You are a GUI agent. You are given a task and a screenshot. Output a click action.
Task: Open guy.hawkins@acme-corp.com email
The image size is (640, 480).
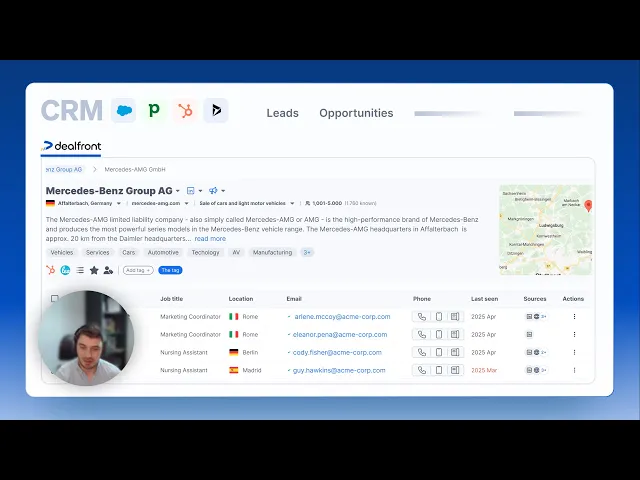pyautogui.click(x=339, y=371)
